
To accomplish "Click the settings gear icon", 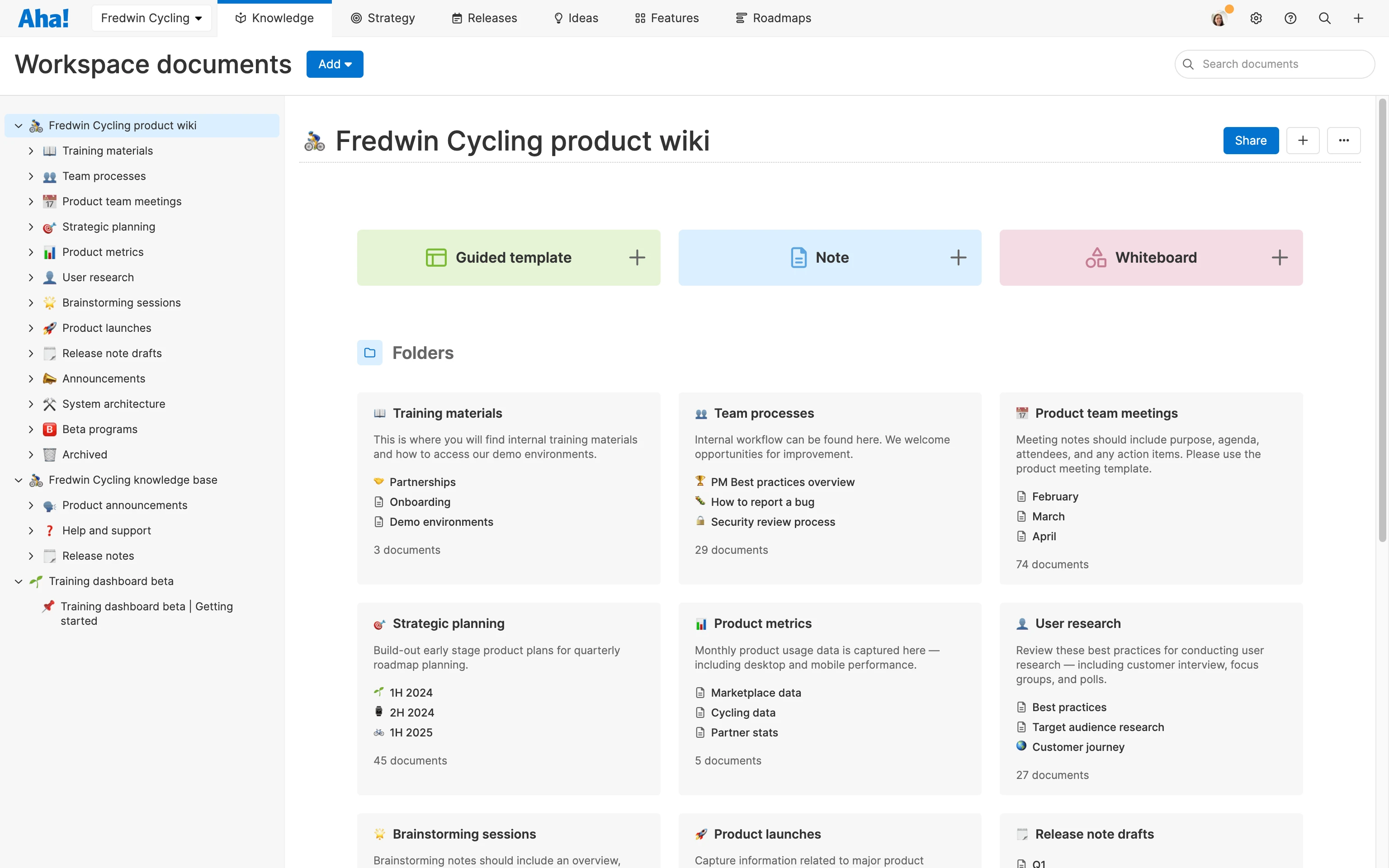I will (x=1257, y=18).
